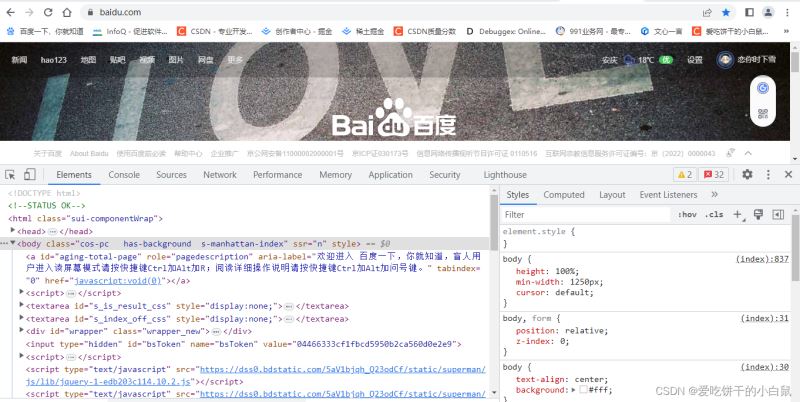The width and height of the screenshot is (800, 402).
Task: Click the bookmark star in address bar
Action: (726, 12)
